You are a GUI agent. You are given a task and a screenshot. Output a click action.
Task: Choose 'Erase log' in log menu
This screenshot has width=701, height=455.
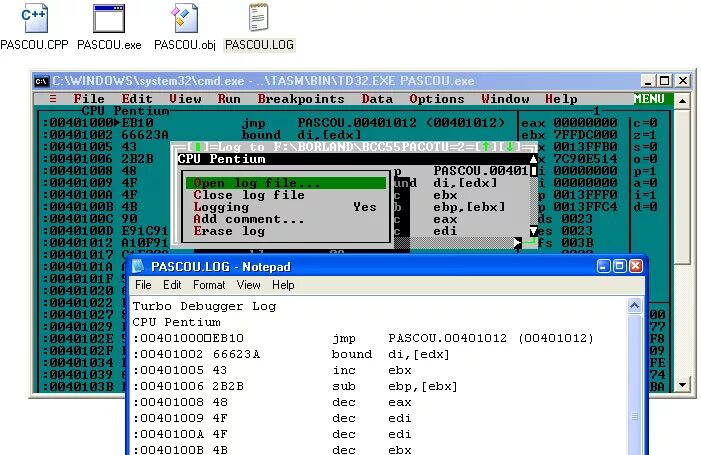click(x=286, y=231)
